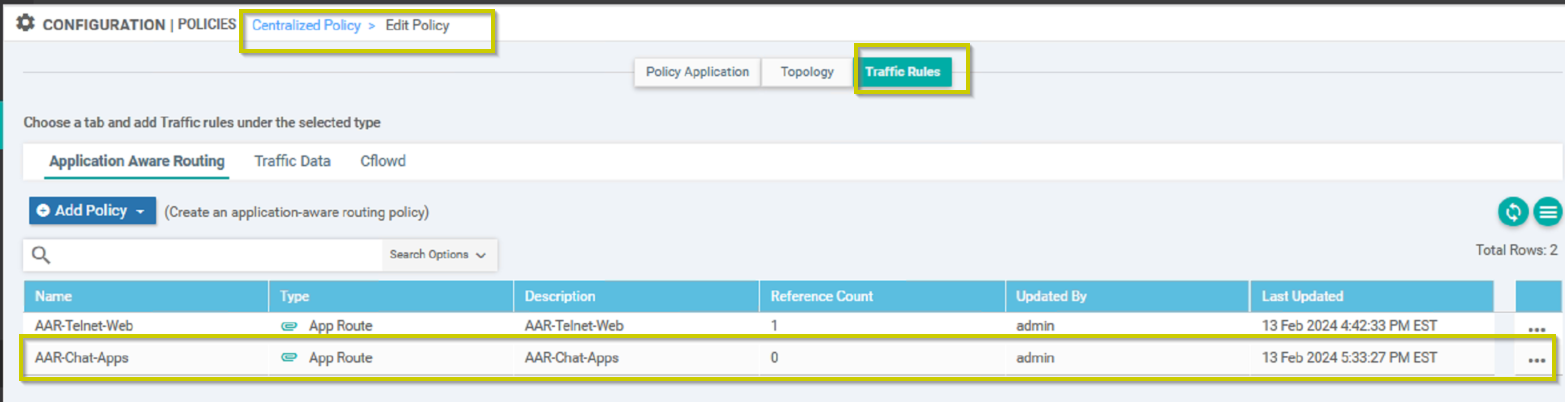Open the Search Options dropdown
1565x402 pixels.
[438, 255]
